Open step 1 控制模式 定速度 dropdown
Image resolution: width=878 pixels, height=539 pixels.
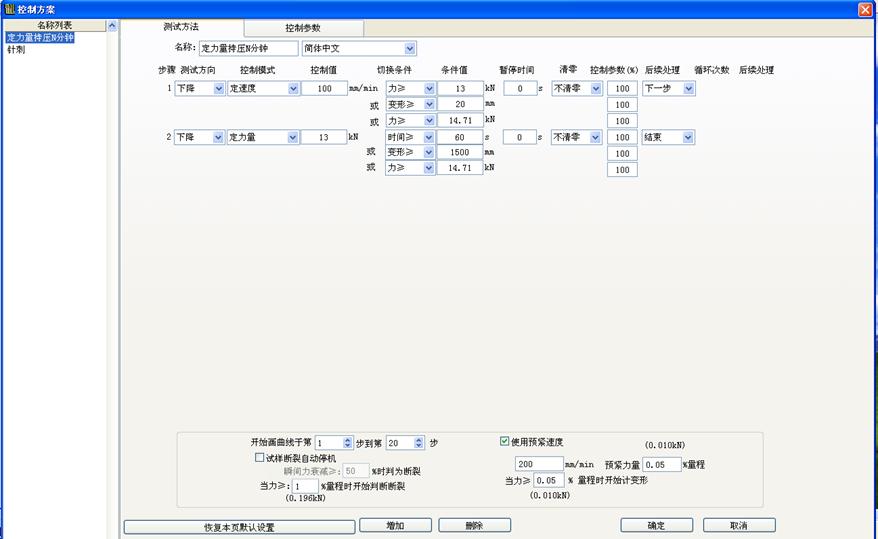coord(293,88)
